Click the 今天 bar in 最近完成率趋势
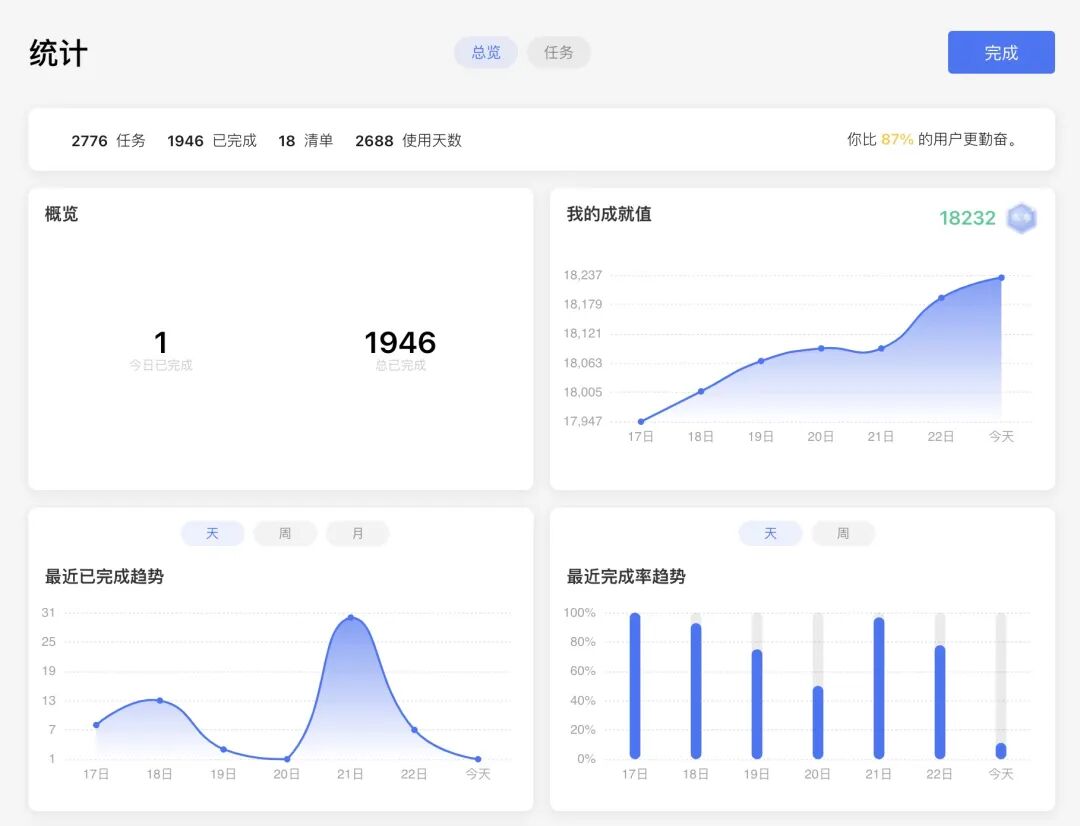Screen dimensions: 1080x826 pos(1001,751)
